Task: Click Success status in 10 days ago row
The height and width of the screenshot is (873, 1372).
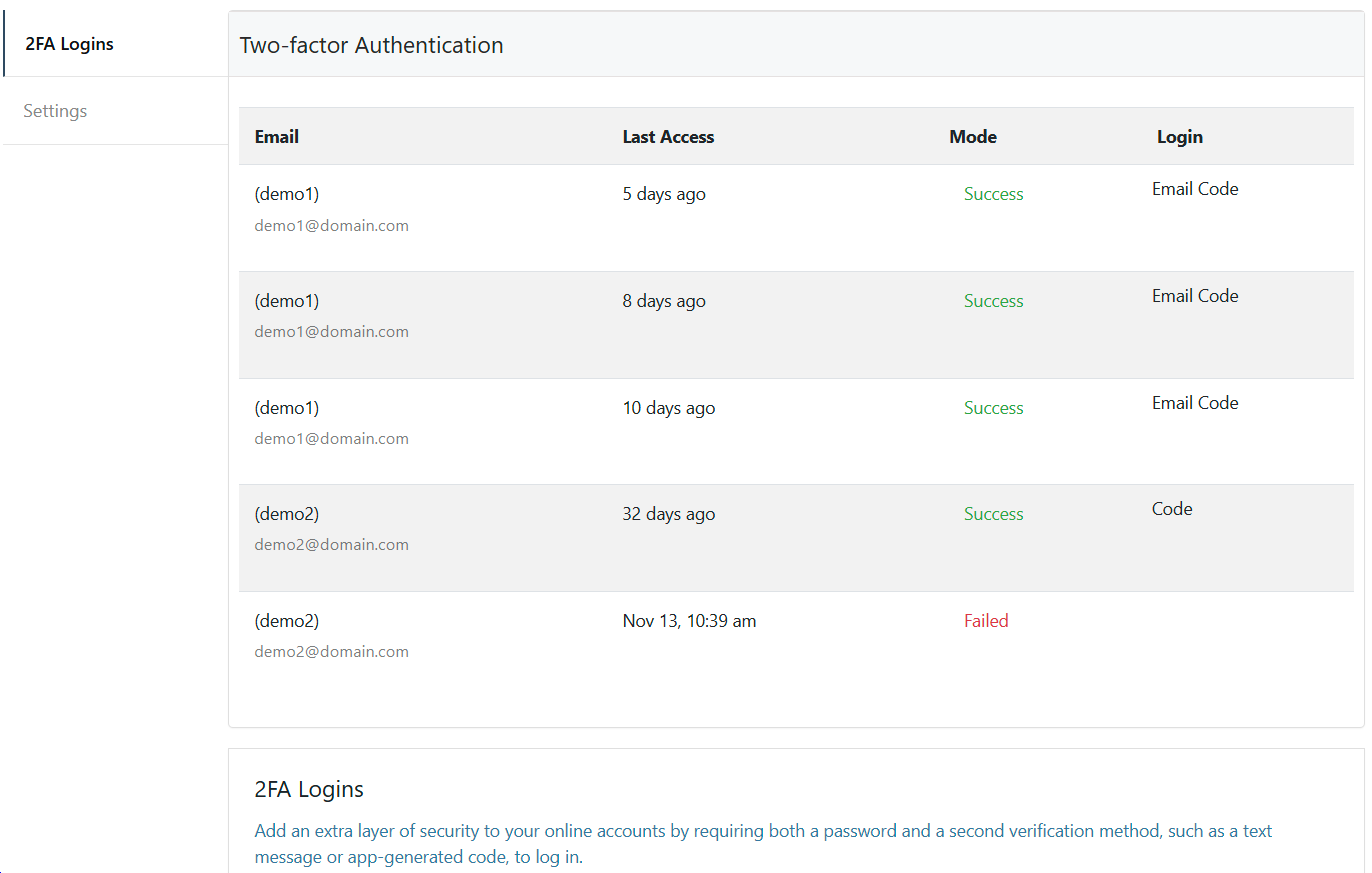Action: pos(994,408)
